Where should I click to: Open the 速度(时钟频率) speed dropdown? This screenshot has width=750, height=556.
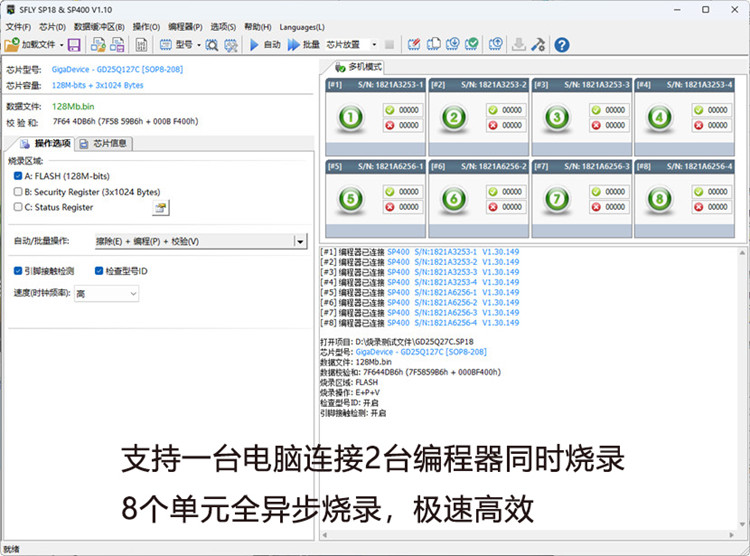click(106, 293)
